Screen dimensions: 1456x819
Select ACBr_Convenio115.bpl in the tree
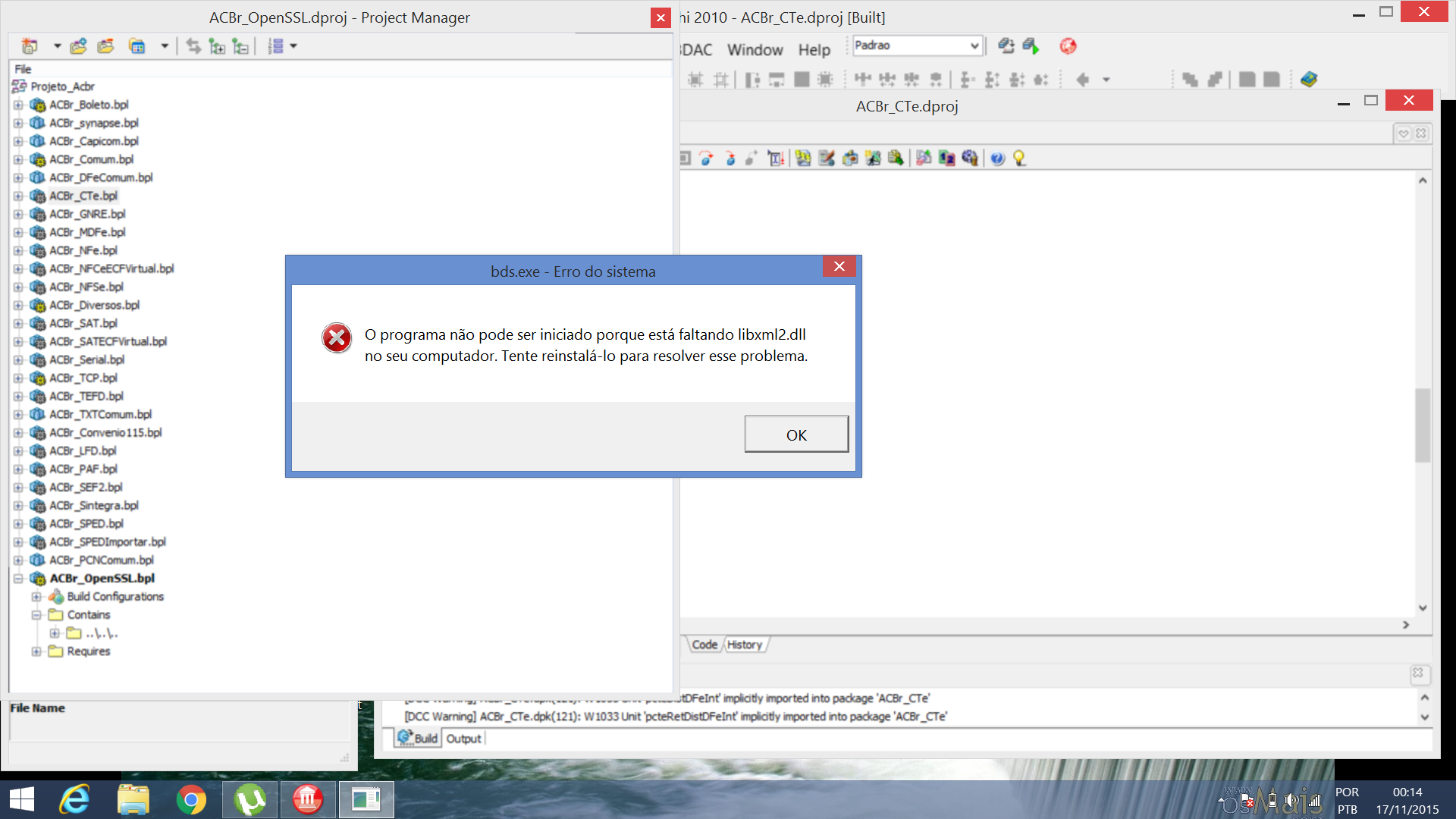tap(105, 432)
